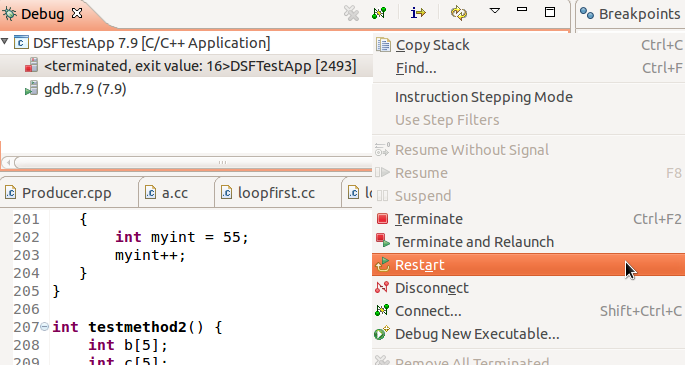Screen dimensions: 685x365
Task: Click the Remove All Terminated Launches toolbar icon
Action: (x=351, y=13)
